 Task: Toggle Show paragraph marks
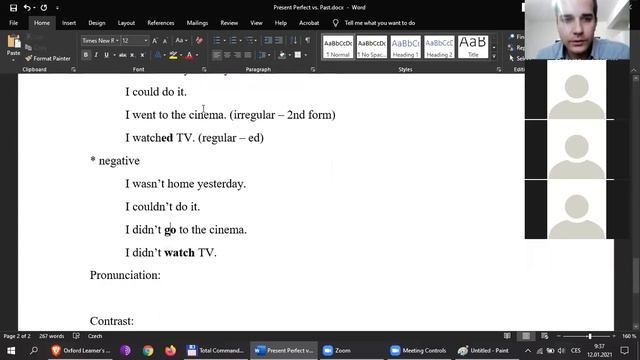[x=307, y=40]
